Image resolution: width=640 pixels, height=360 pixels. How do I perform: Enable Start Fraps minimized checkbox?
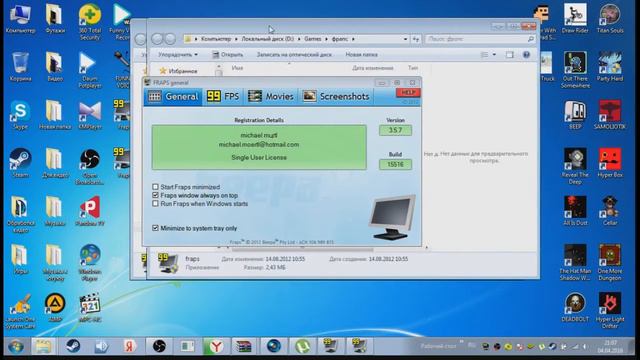coord(155,187)
